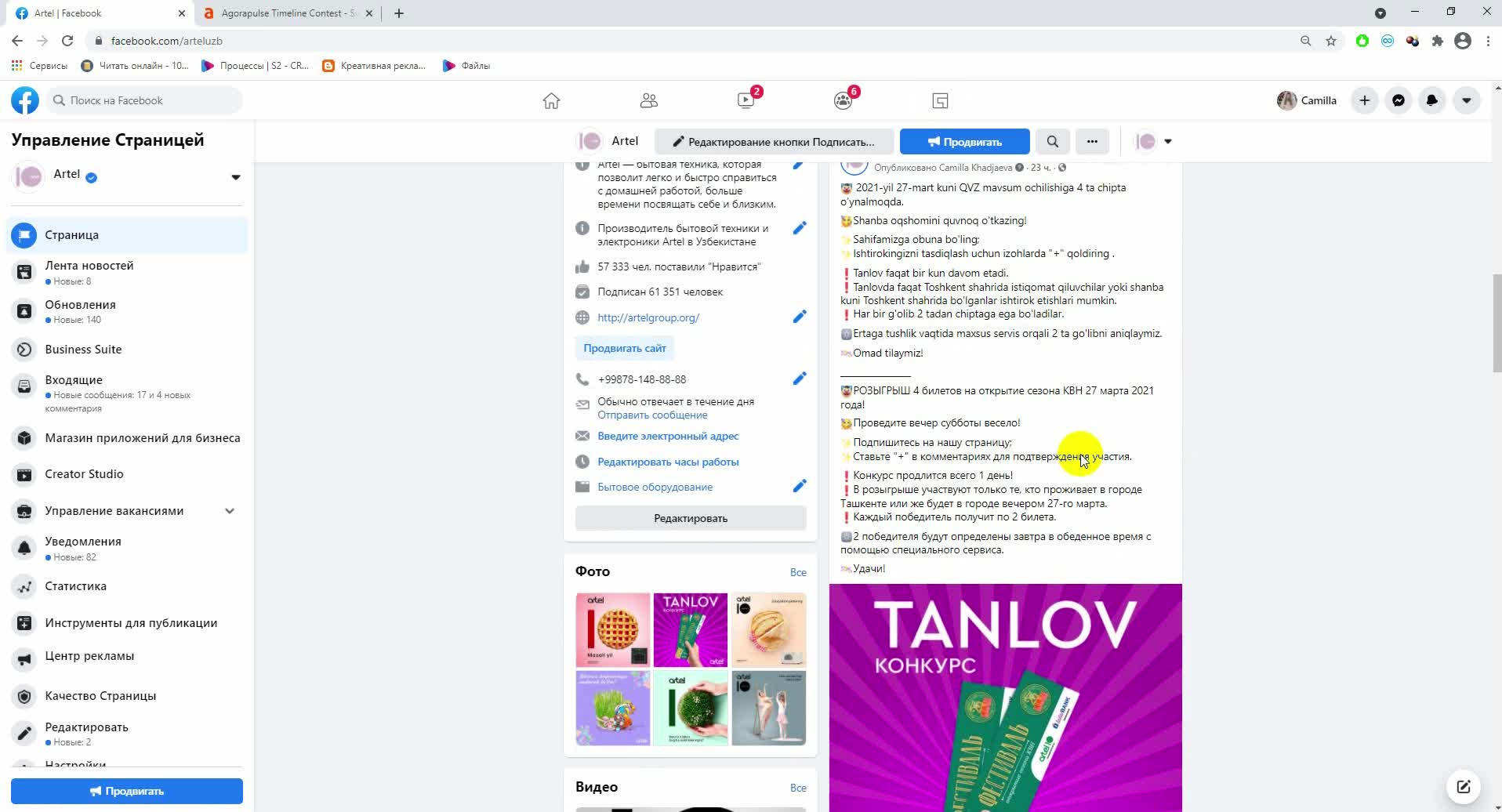Open Лента новостей in the sidebar

(127, 272)
